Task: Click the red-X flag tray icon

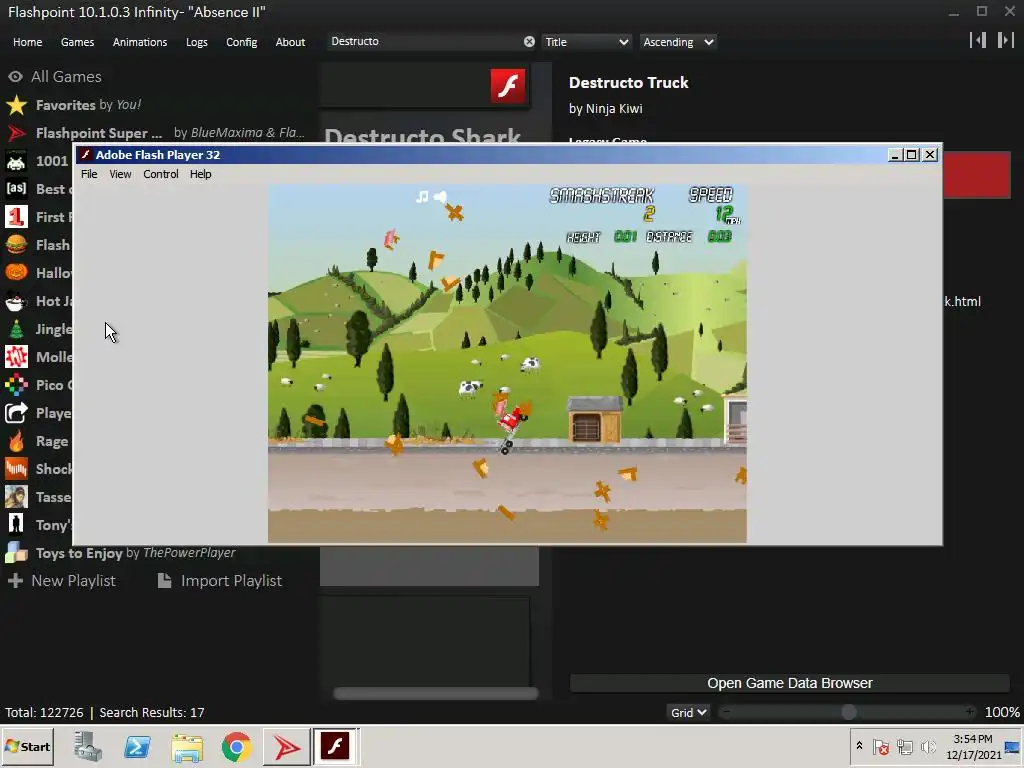Action: [x=880, y=746]
